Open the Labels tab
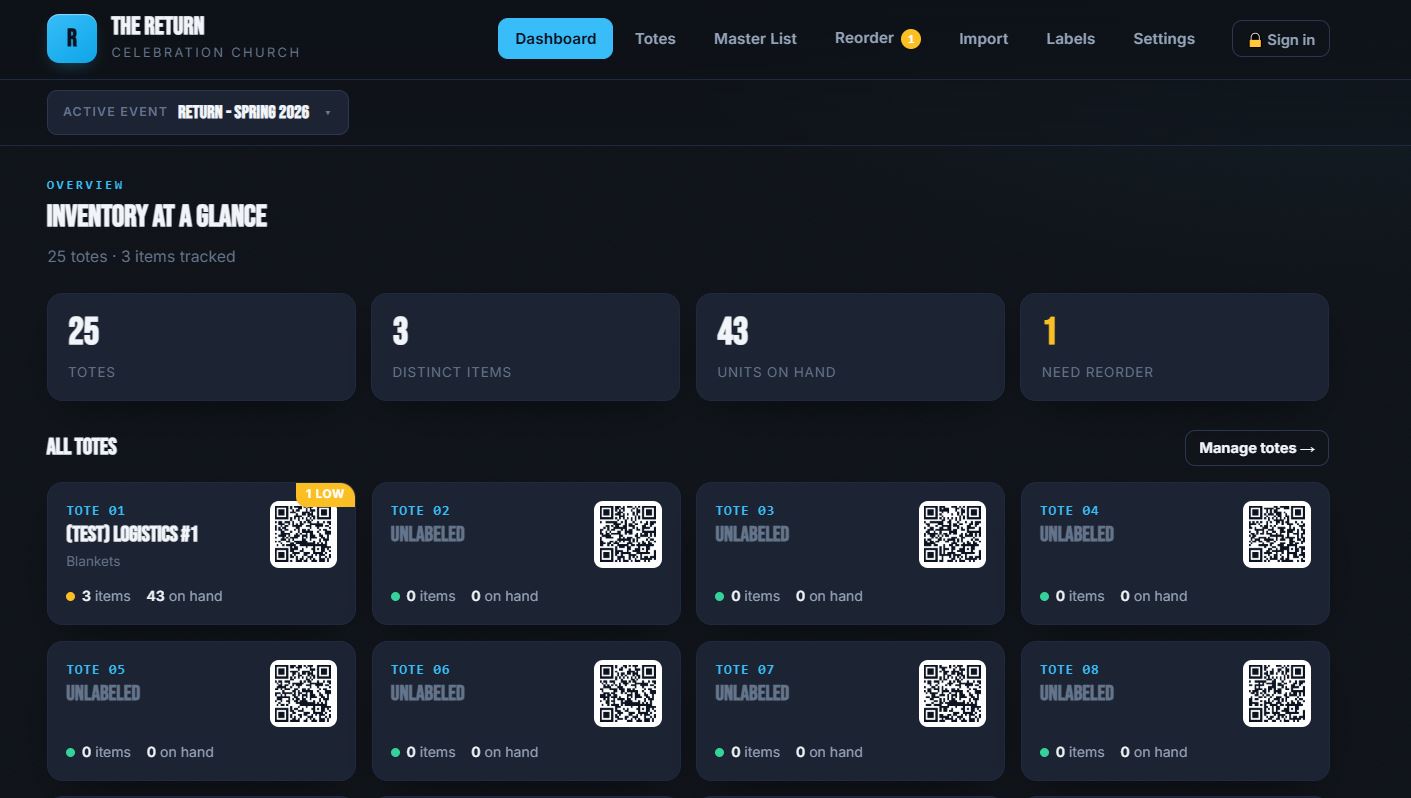Screen dimensions: 1411x798 click(x=1070, y=39)
